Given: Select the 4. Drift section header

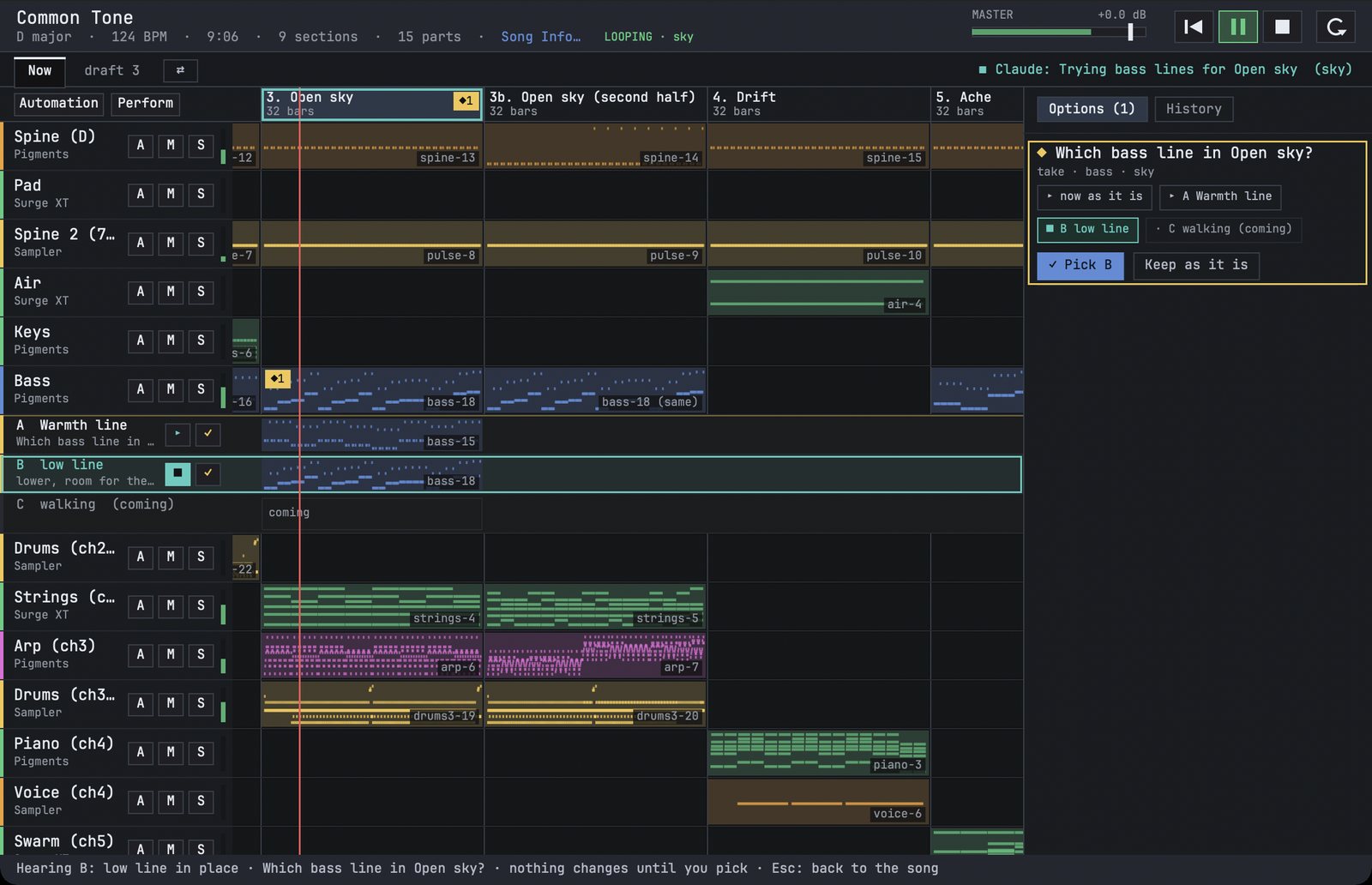Looking at the screenshot, I should [x=818, y=104].
